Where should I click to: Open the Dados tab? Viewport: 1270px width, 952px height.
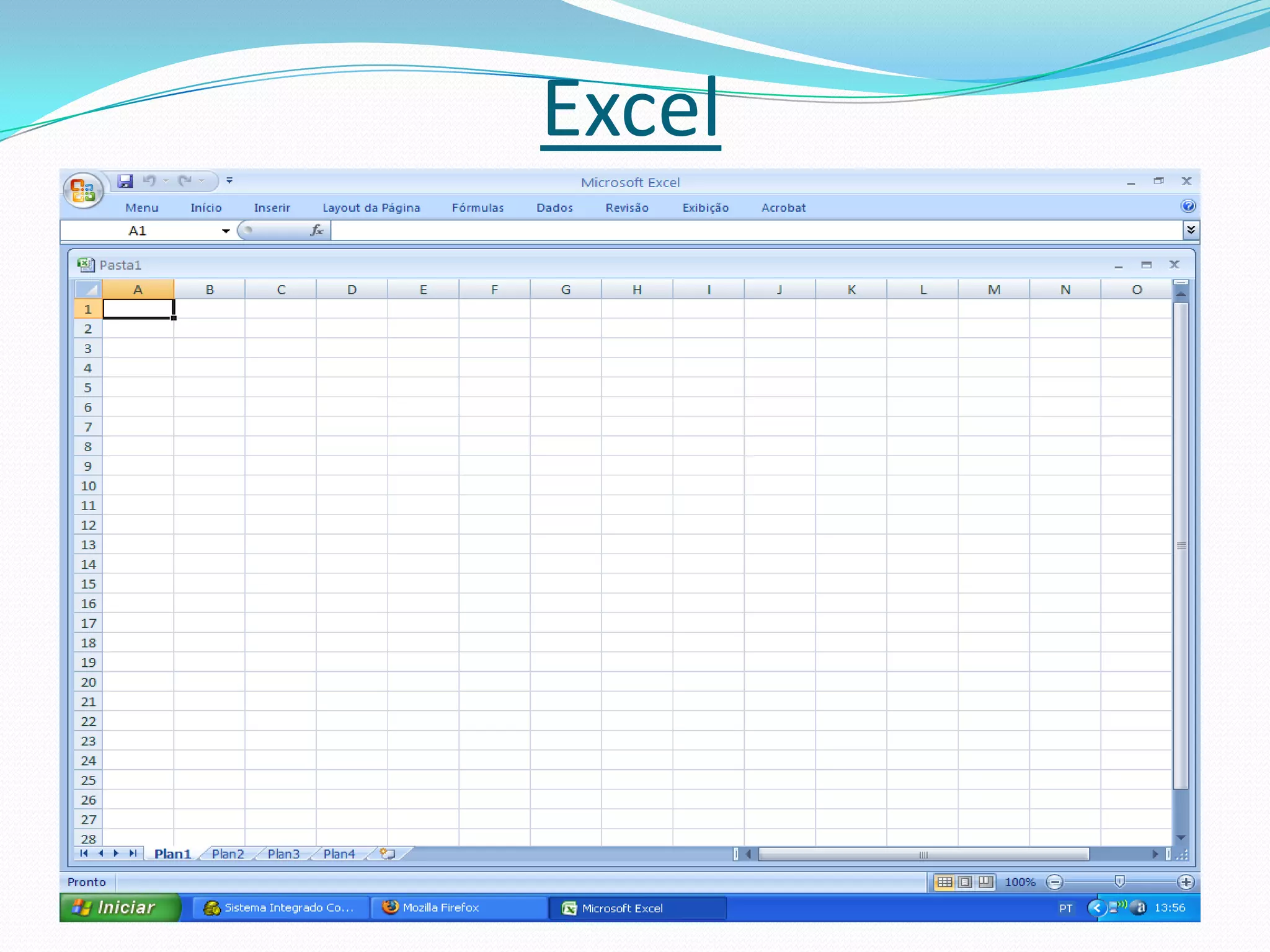554,208
